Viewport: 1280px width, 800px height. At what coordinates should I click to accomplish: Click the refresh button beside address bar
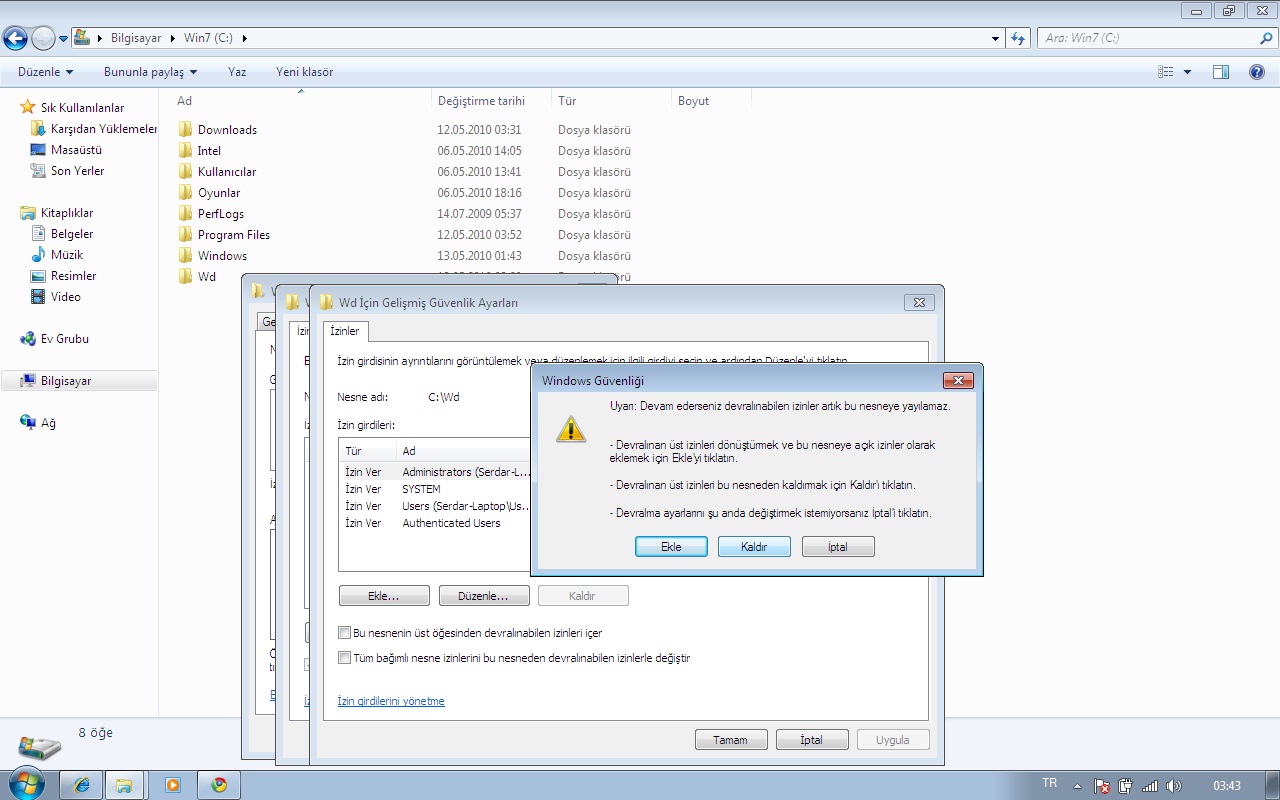[x=1018, y=38]
